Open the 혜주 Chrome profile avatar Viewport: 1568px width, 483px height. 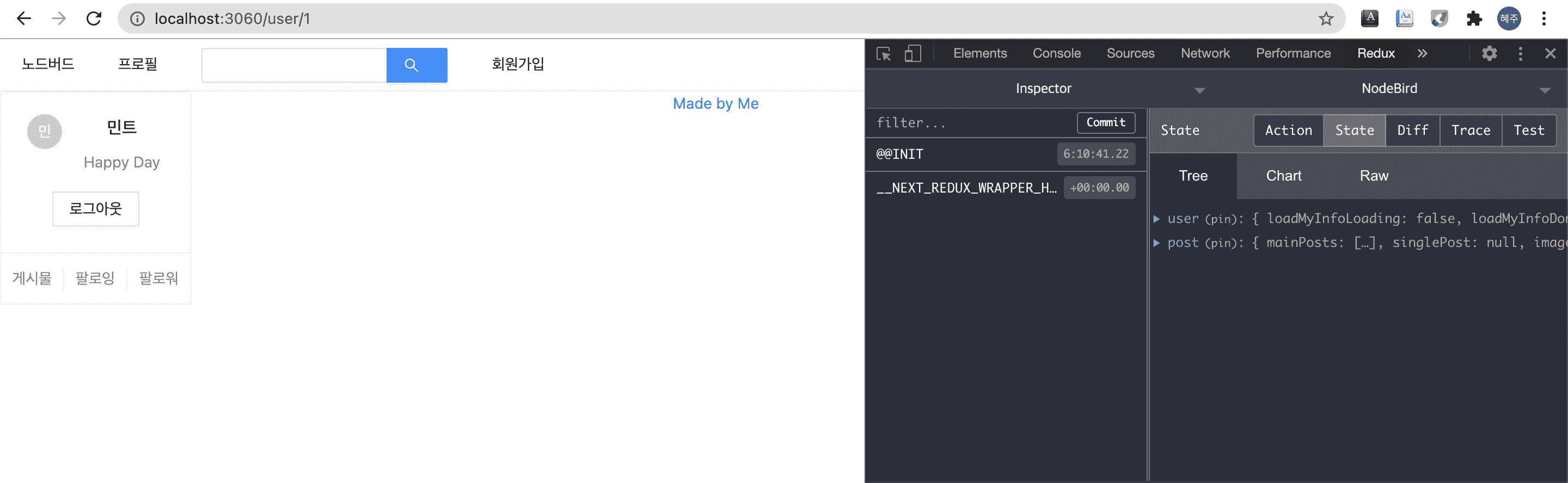coord(1509,18)
